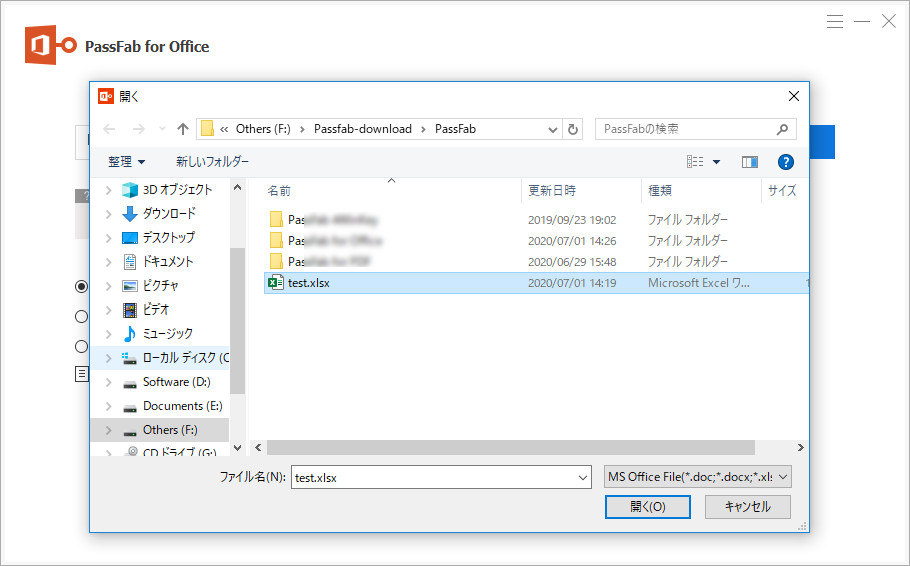The height and width of the screenshot is (566, 910).
Task: Sort by 更新日時 column header
Action: (552, 190)
